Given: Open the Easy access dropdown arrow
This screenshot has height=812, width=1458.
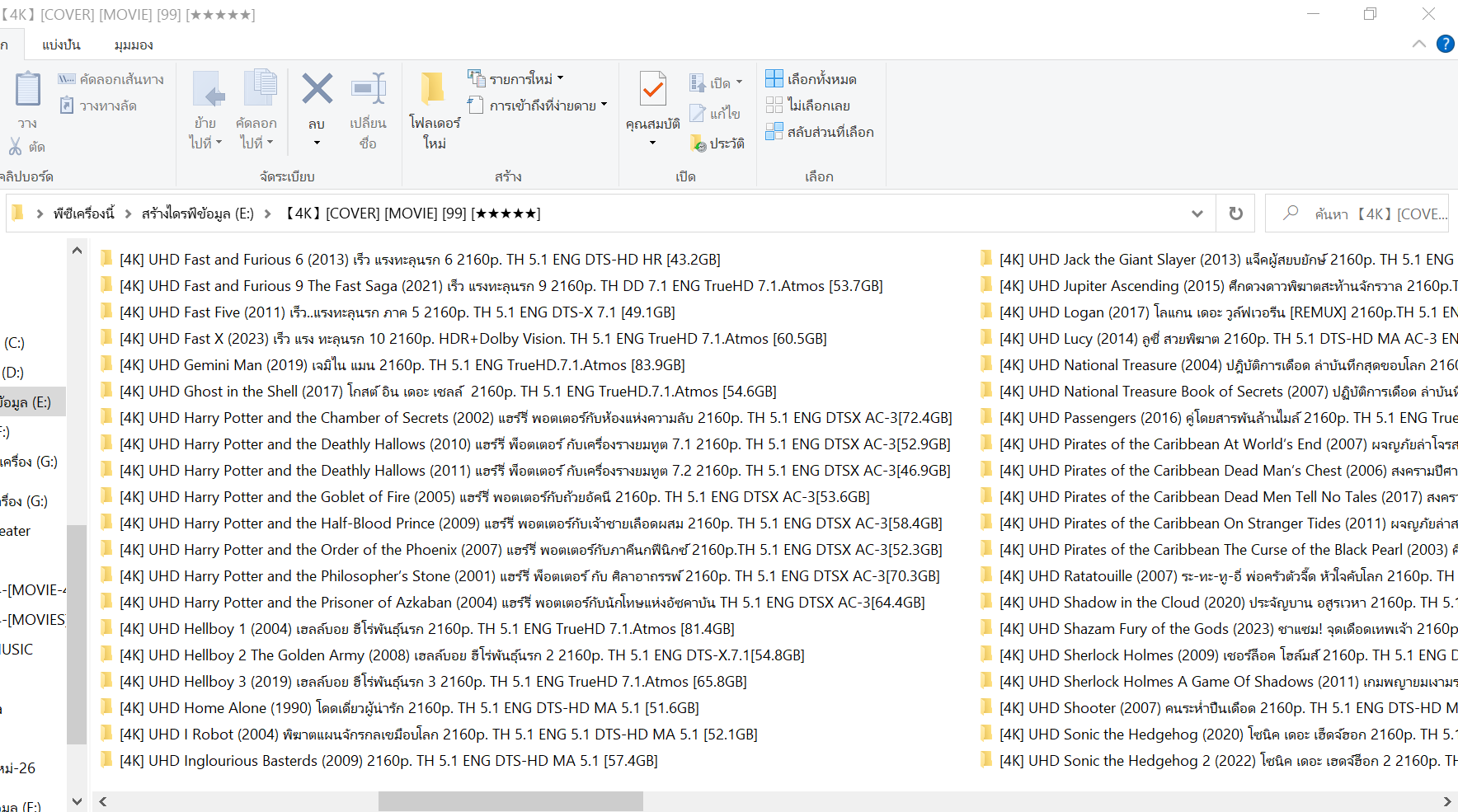Looking at the screenshot, I should click(604, 106).
